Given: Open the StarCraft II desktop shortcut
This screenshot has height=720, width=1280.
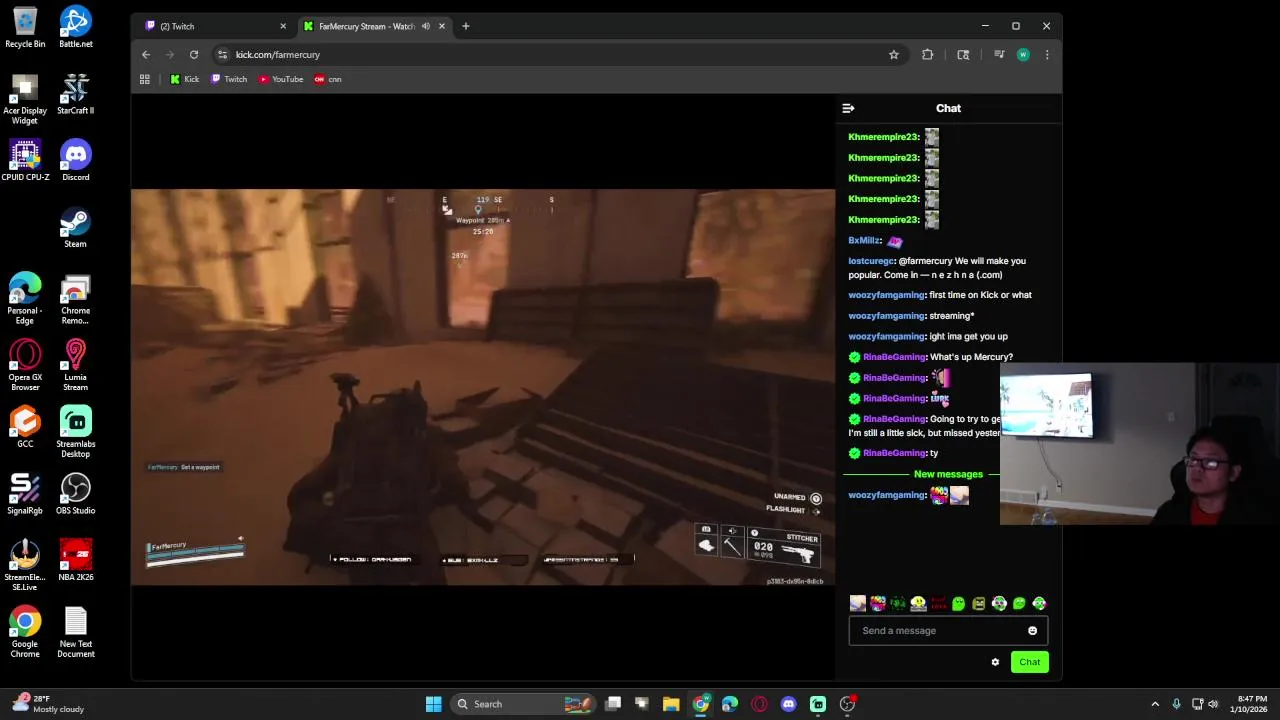Looking at the screenshot, I should (x=75, y=93).
